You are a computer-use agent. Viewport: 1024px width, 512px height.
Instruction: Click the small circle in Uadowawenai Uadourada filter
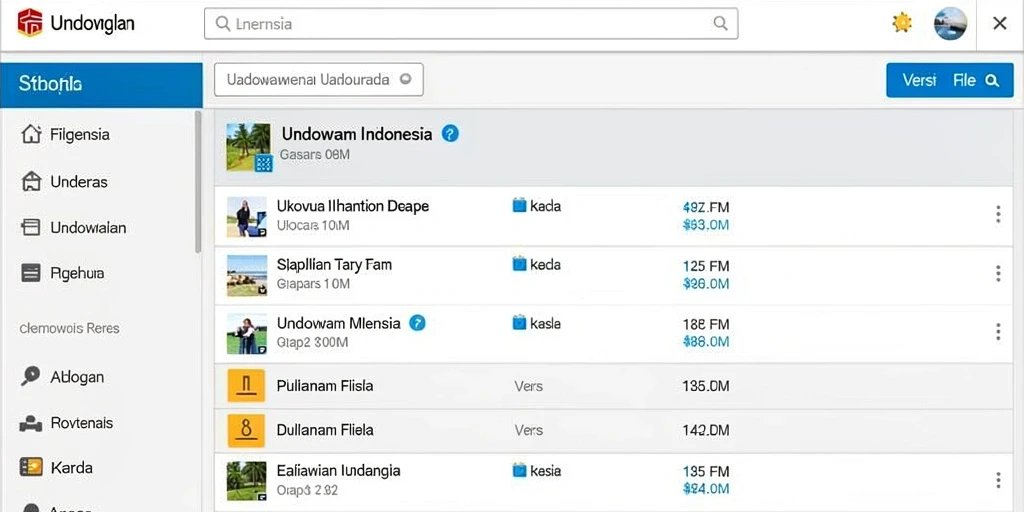click(405, 80)
